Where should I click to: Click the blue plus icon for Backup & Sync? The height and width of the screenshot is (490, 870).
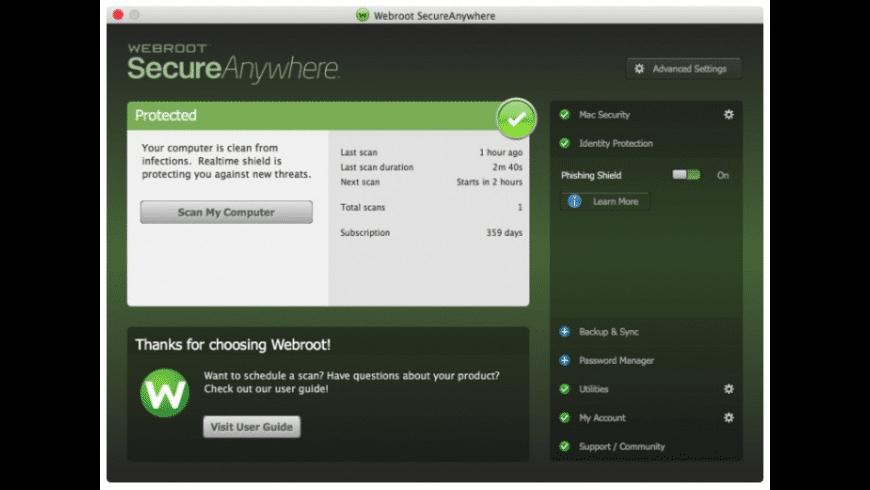click(x=565, y=331)
